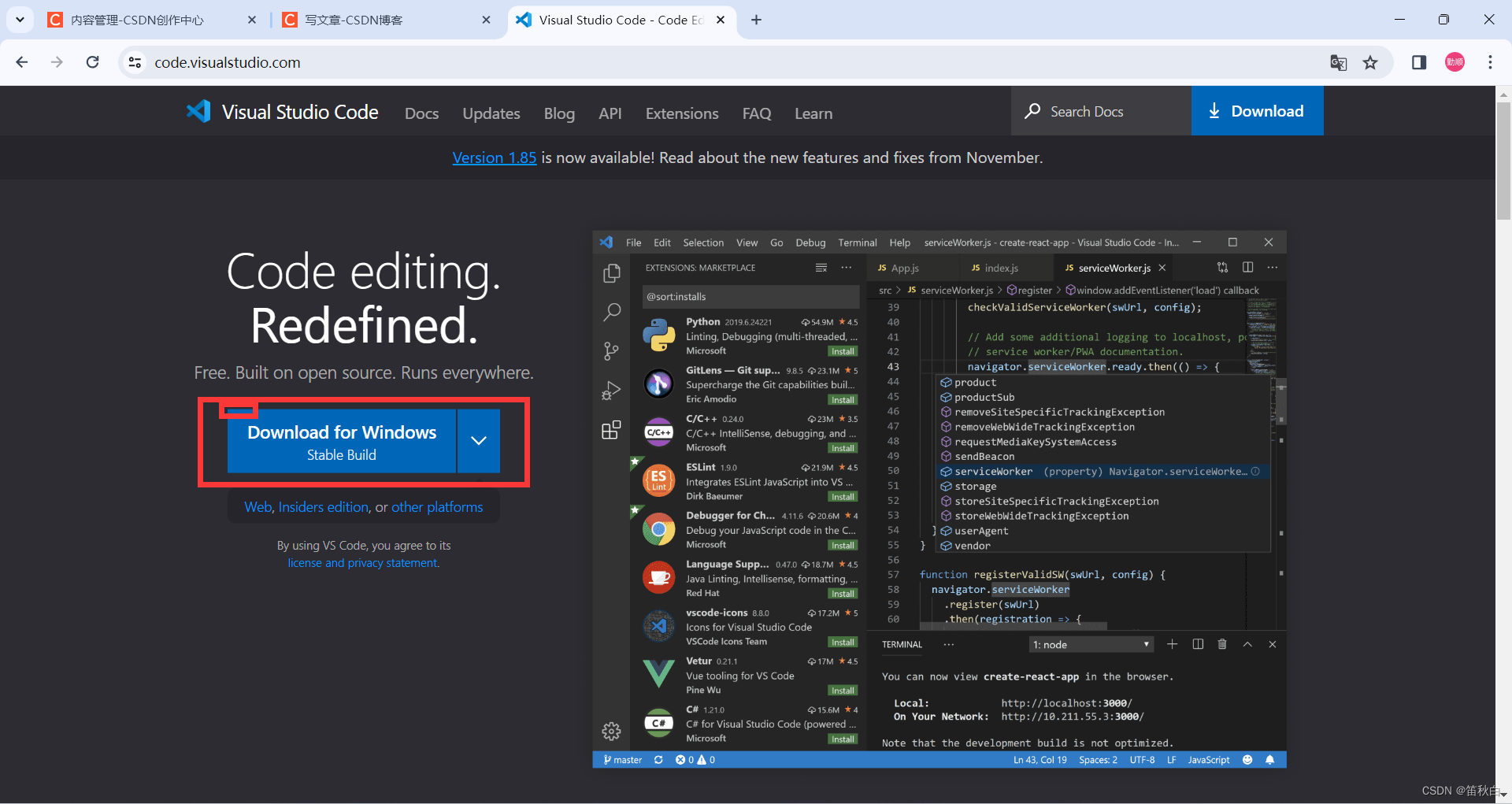1512x804 pixels.
Task: Click the blue Download button in header
Action: coord(1257,111)
